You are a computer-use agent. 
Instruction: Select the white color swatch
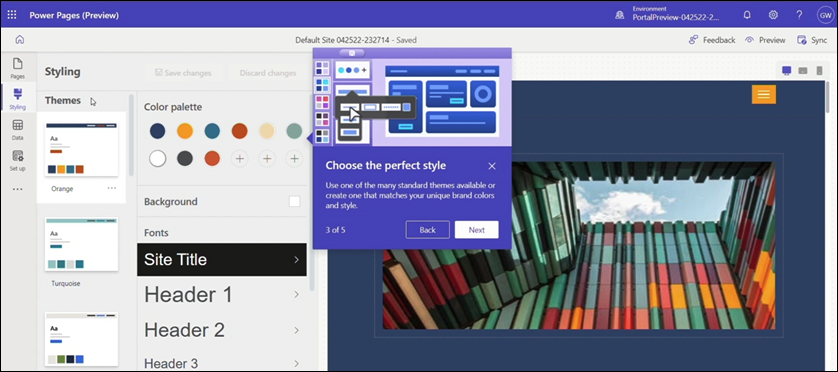[158, 158]
